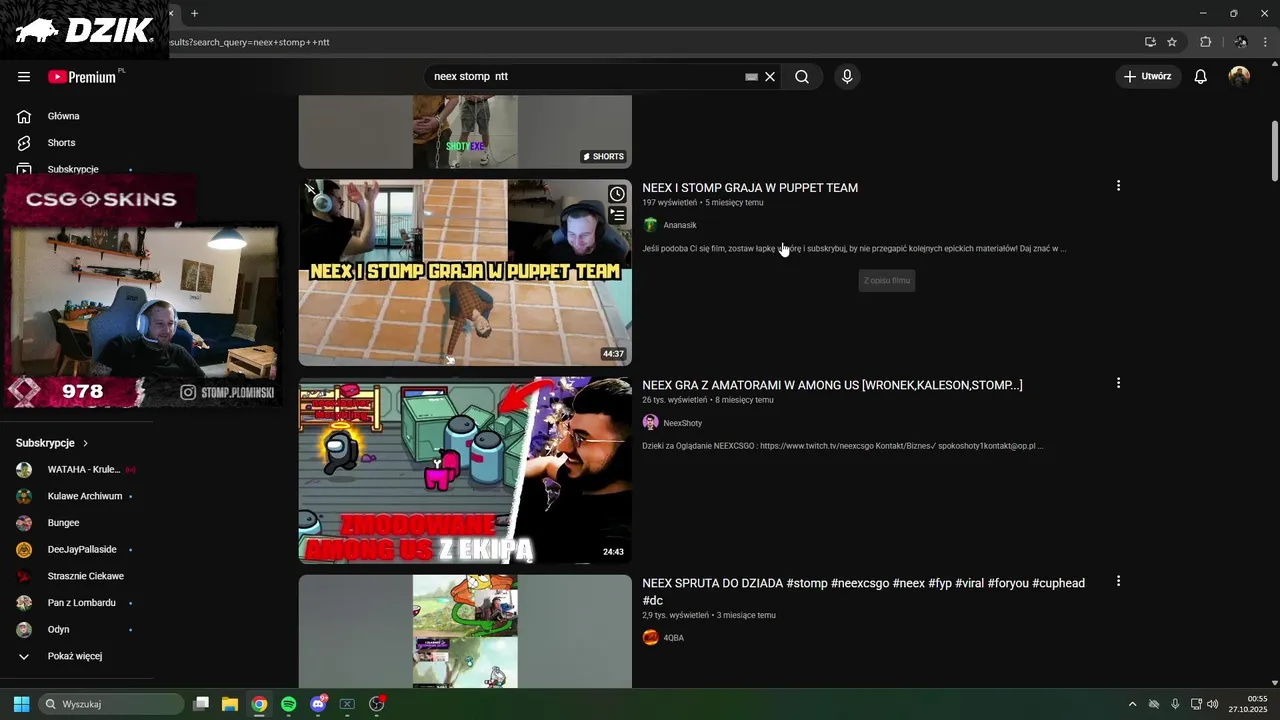This screenshot has height=720, width=1280.
Task: Click the page vertical scrollbar thumb
Action: [x=1275, y=150]
